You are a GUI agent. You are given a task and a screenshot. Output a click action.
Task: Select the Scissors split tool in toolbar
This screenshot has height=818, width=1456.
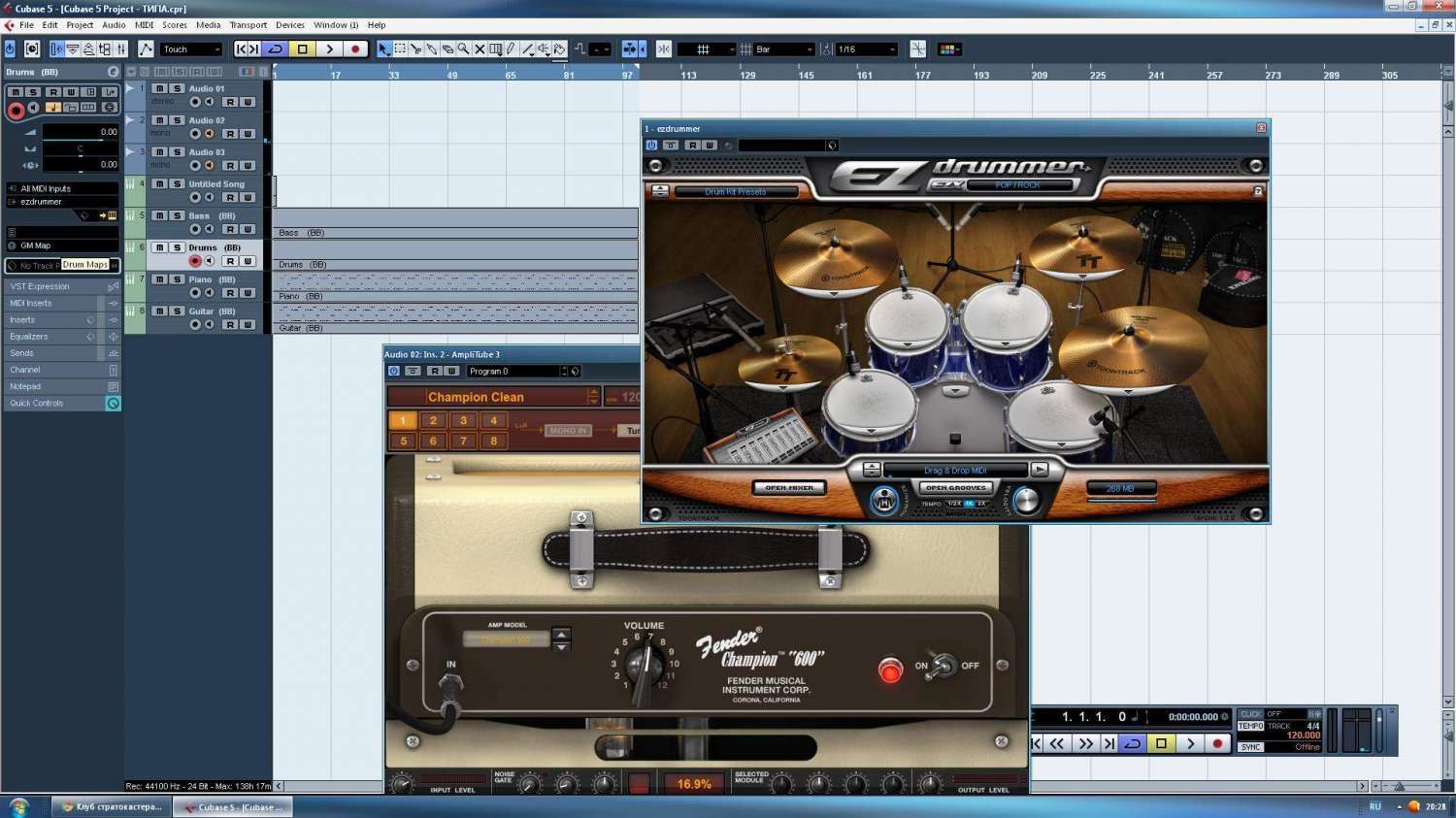[x=415, y=49]
